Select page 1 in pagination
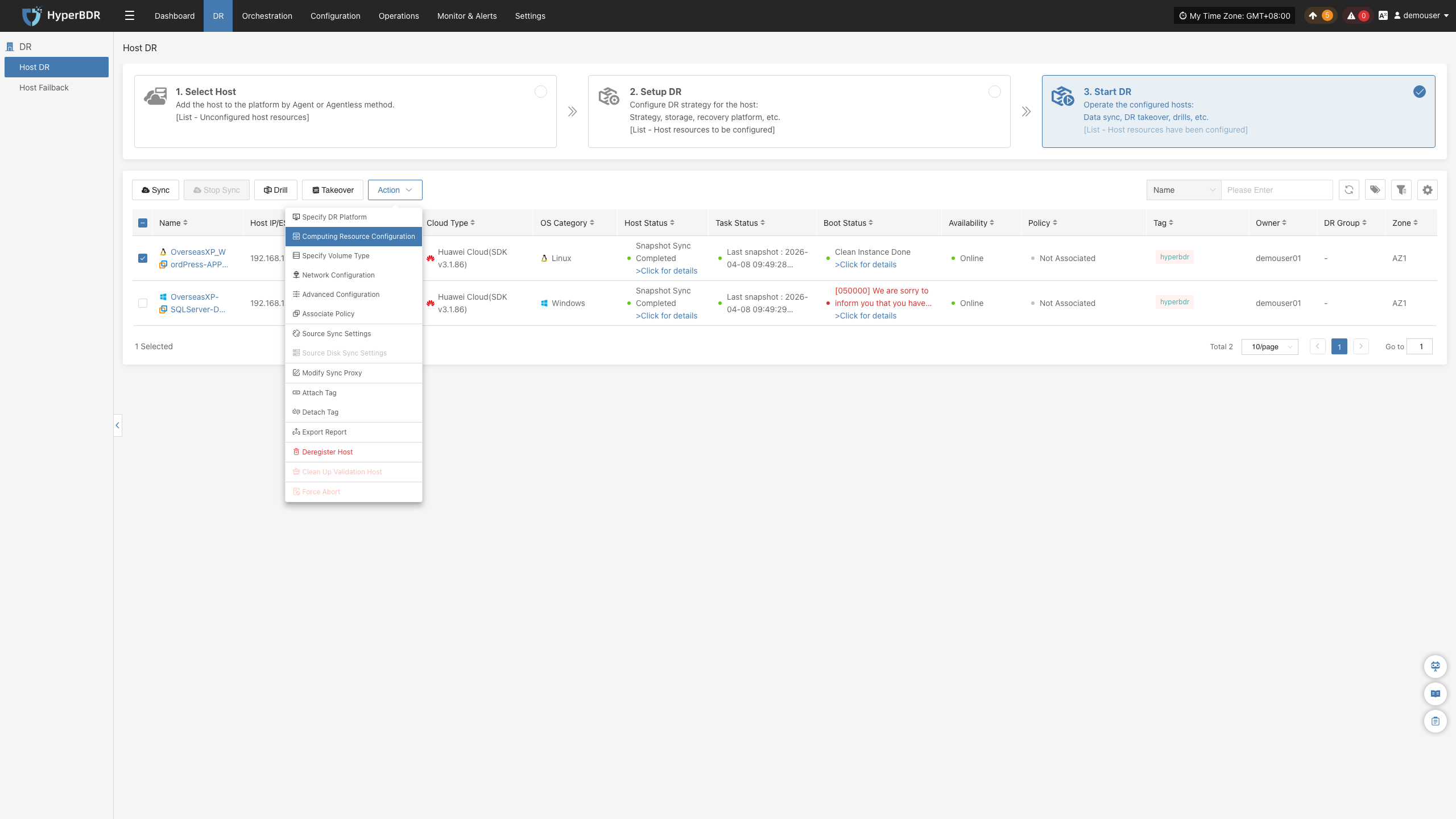This screenshot has width=1456, height=819. pyautogui.click(x=1339, y=346)
